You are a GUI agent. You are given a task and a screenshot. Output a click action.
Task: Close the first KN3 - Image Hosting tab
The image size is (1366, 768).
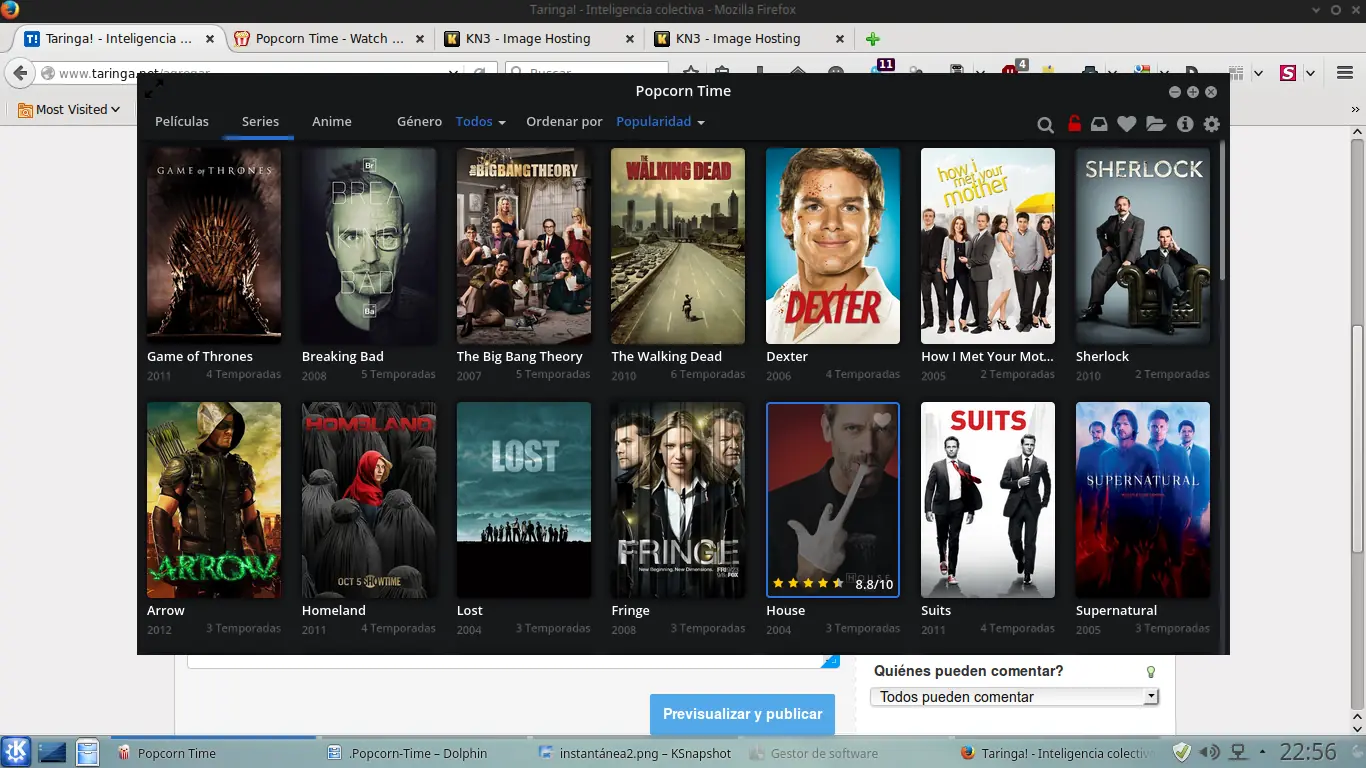point(629,39)
